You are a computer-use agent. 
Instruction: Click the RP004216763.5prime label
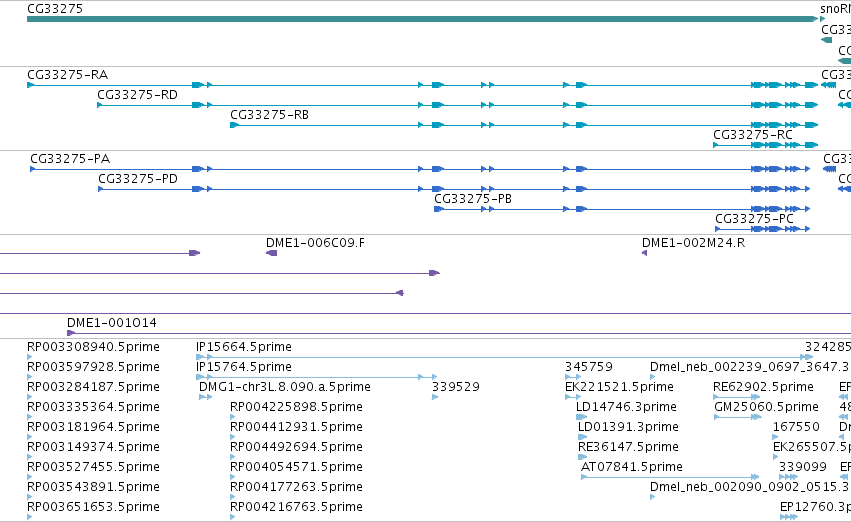point(296,507)
